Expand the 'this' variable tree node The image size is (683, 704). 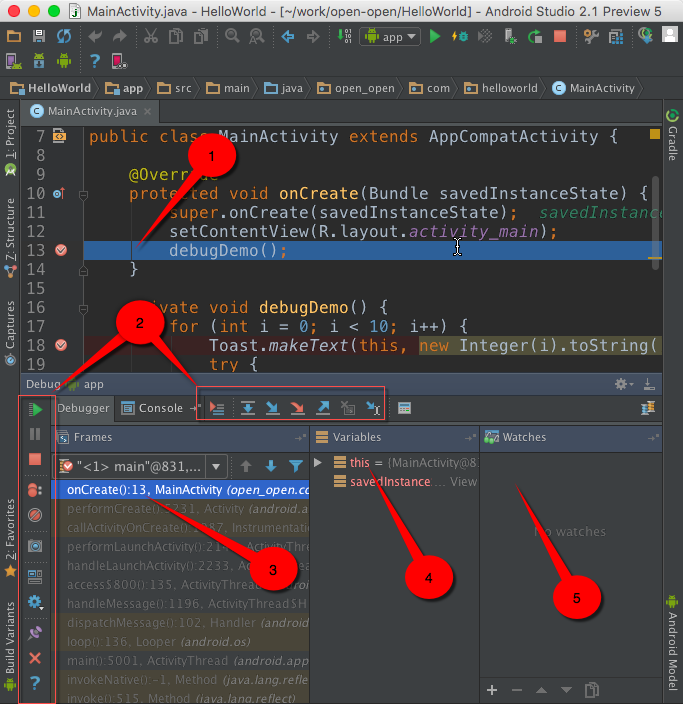click(x=319, y=463)
